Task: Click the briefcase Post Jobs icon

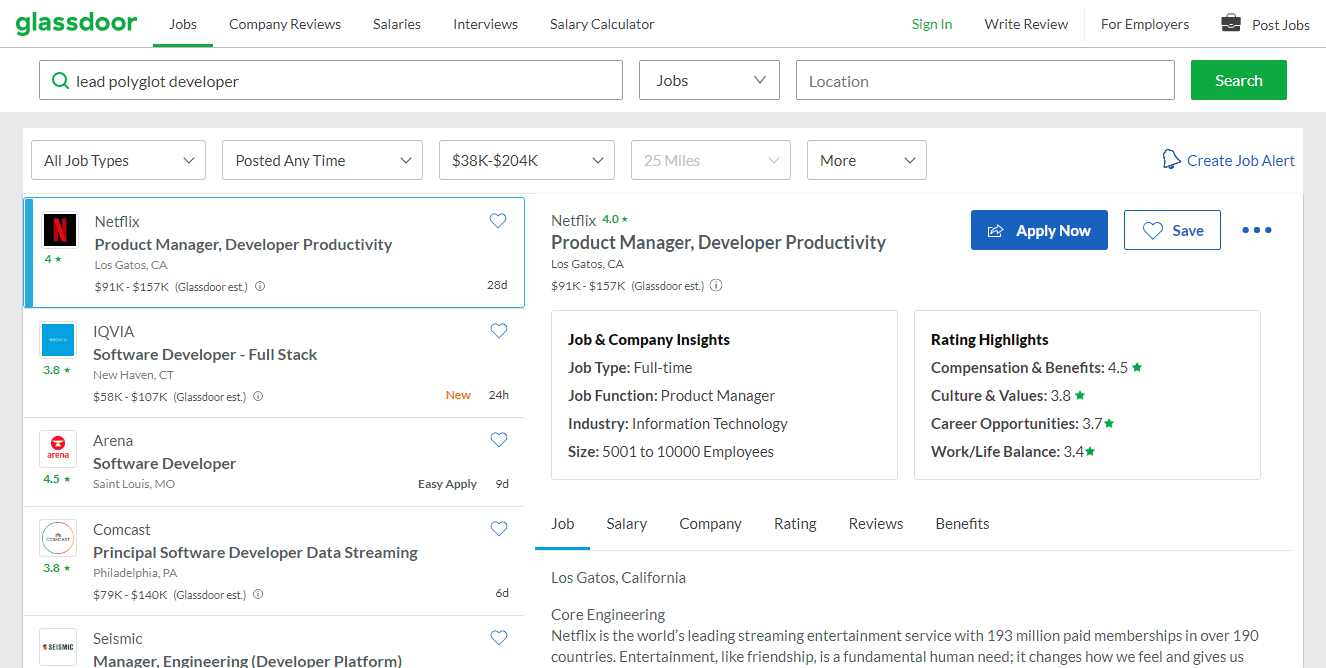Action: (1231, 23)
